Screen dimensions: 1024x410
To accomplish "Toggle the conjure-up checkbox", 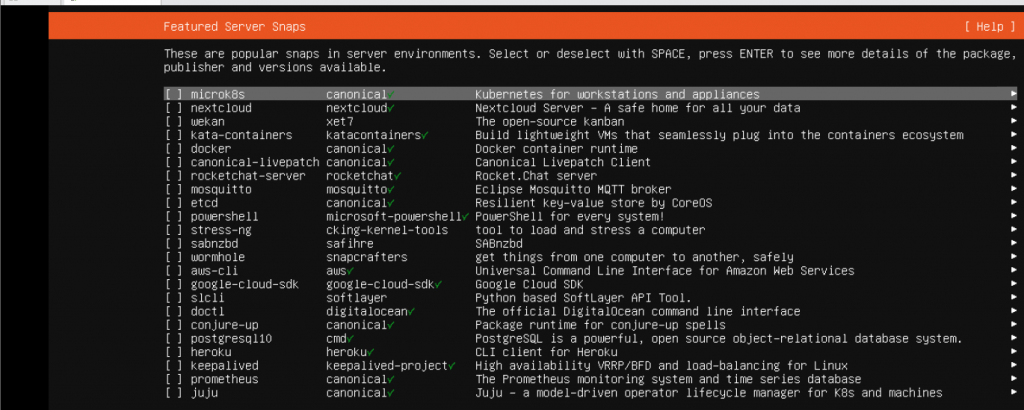I will (174, 324).
